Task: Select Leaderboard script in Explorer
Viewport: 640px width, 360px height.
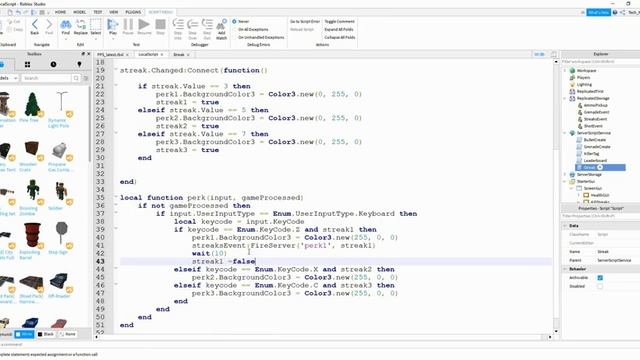Action: tap(594, 160)
